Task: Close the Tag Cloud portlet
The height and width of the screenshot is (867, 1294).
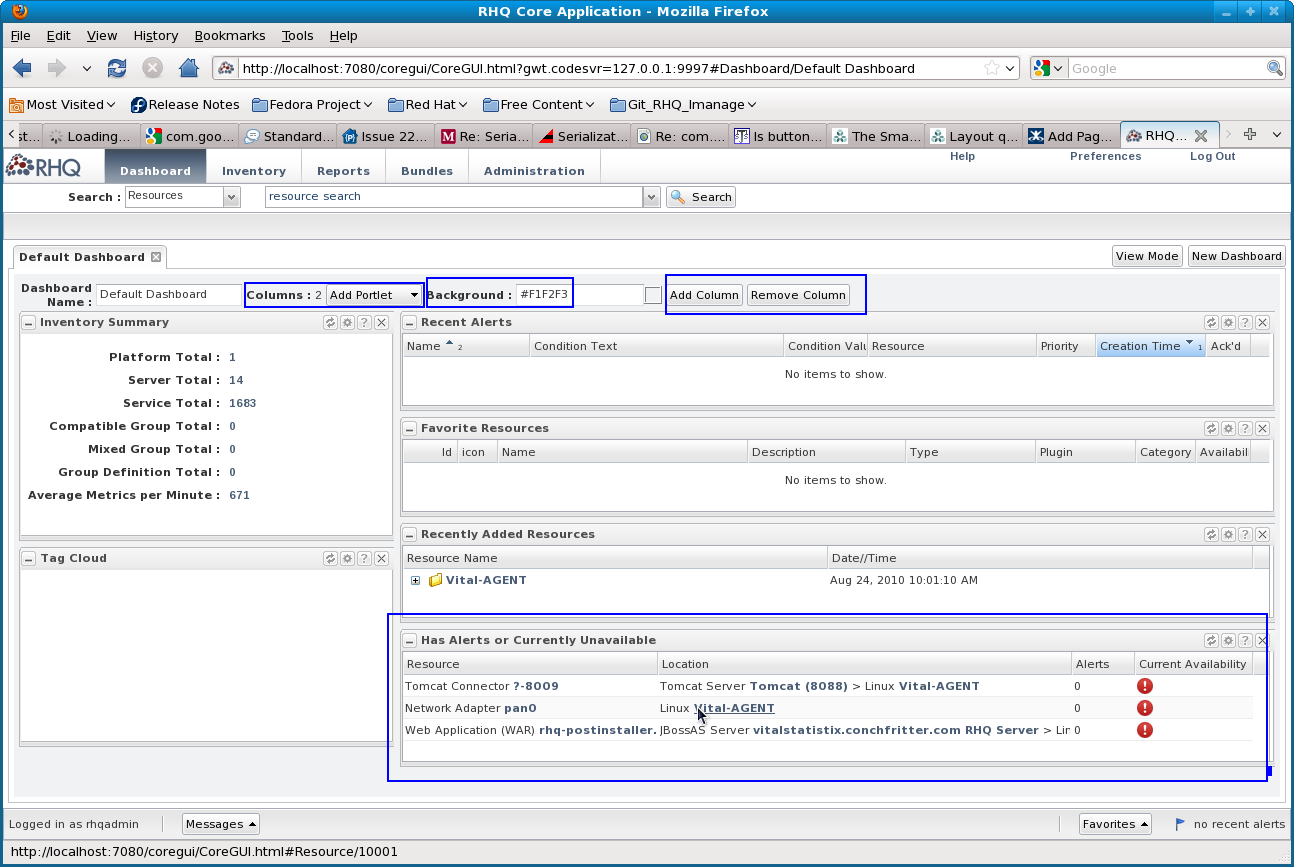Action: [x=381, y=558]
